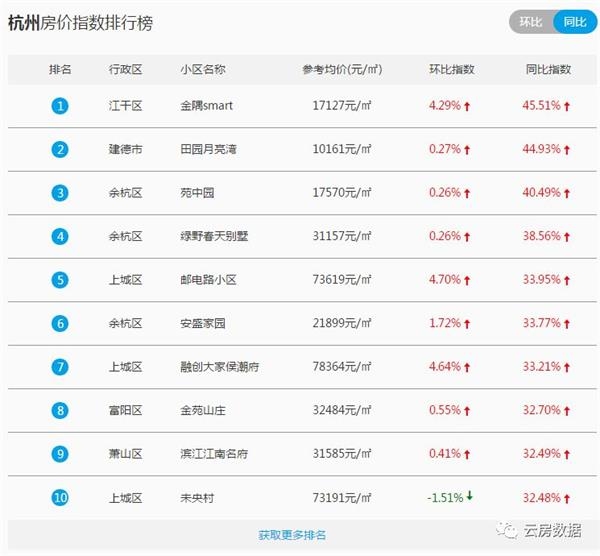Select community name 安盛家园

pos(203,323)
